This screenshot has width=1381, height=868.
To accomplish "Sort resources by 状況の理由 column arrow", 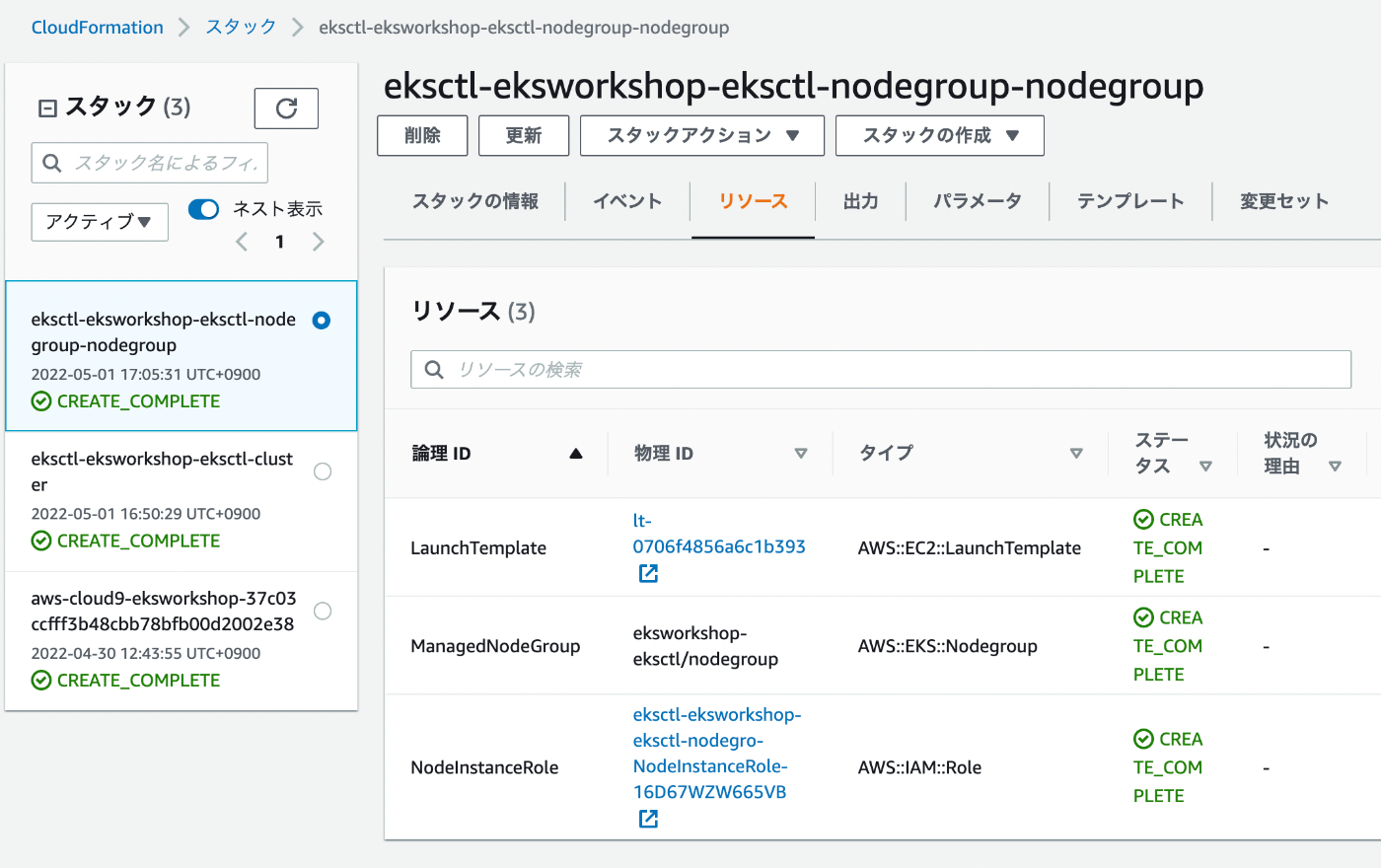I will click(1335, 467).
